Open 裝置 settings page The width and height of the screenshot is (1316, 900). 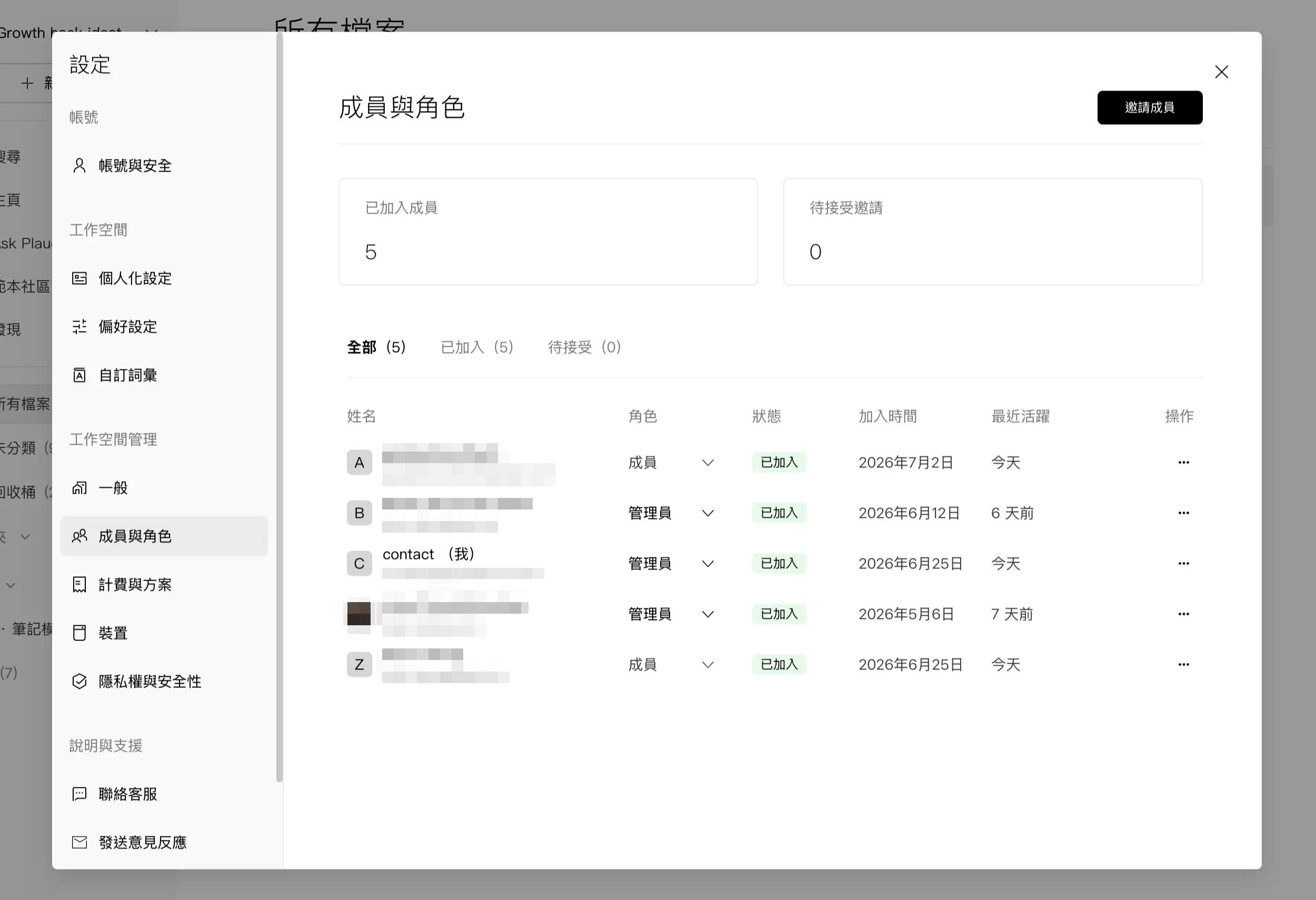(x=164, y=632)
